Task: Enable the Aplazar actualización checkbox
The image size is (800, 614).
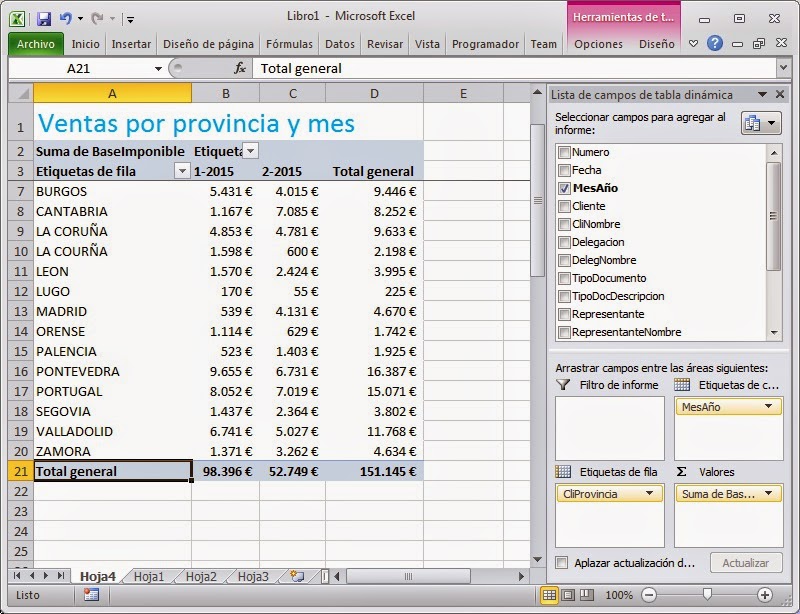Action: pyautogui.click(x=562, y=563)
